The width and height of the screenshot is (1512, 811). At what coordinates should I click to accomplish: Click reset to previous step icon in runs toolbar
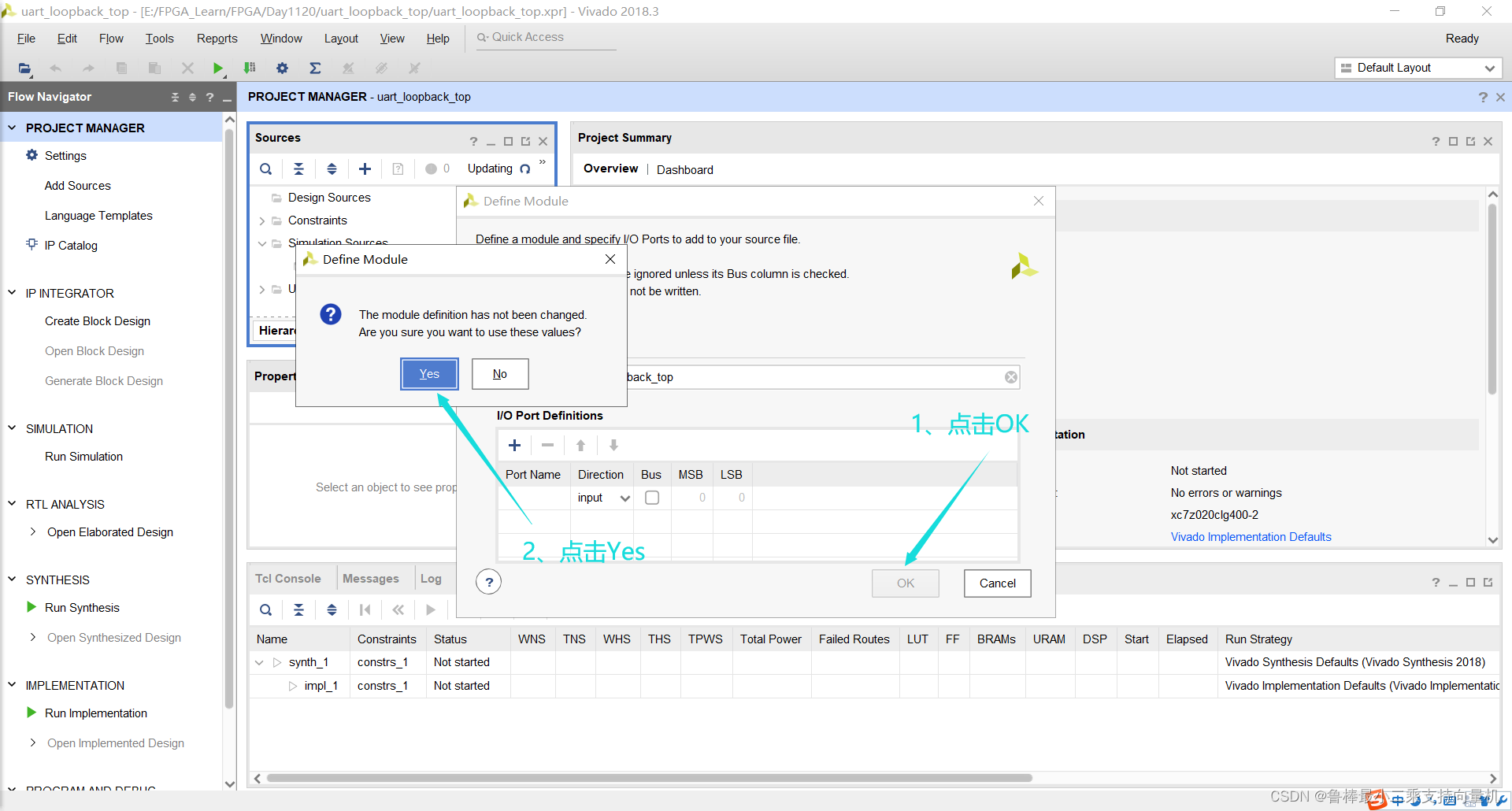tap(398, 609)
